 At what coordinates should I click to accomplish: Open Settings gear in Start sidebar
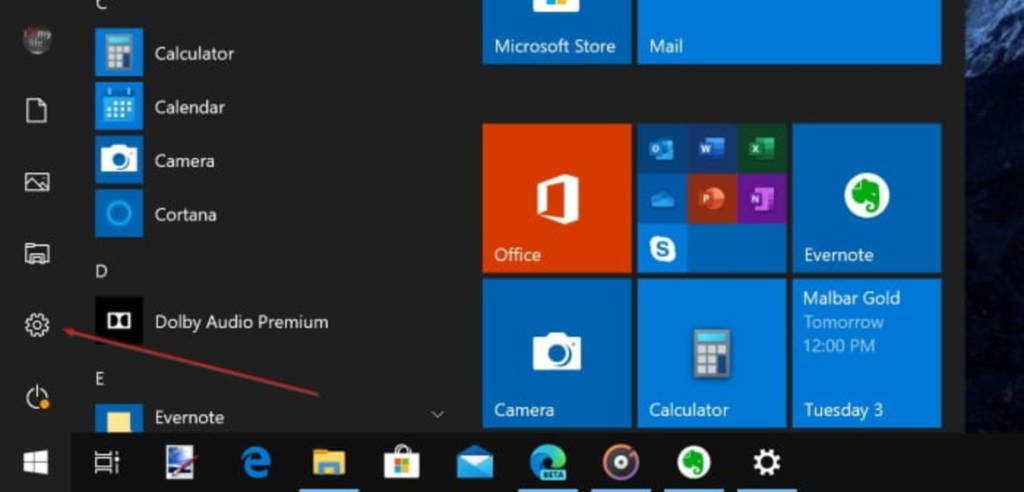(37, 325)
